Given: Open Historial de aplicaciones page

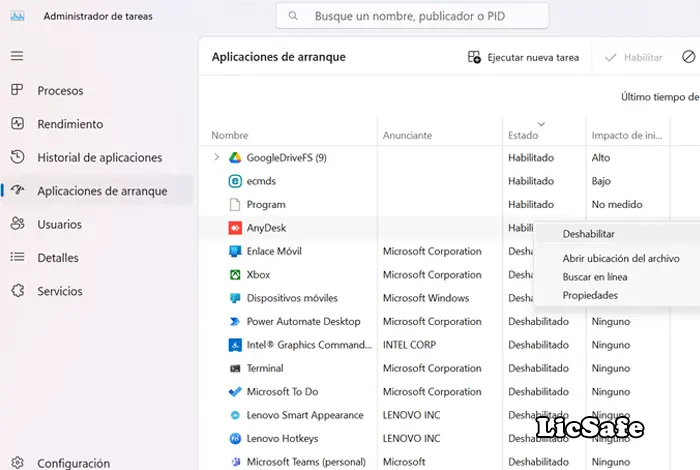Looking at the screenshot, I should pyautogui.click(x=100, y=158).
